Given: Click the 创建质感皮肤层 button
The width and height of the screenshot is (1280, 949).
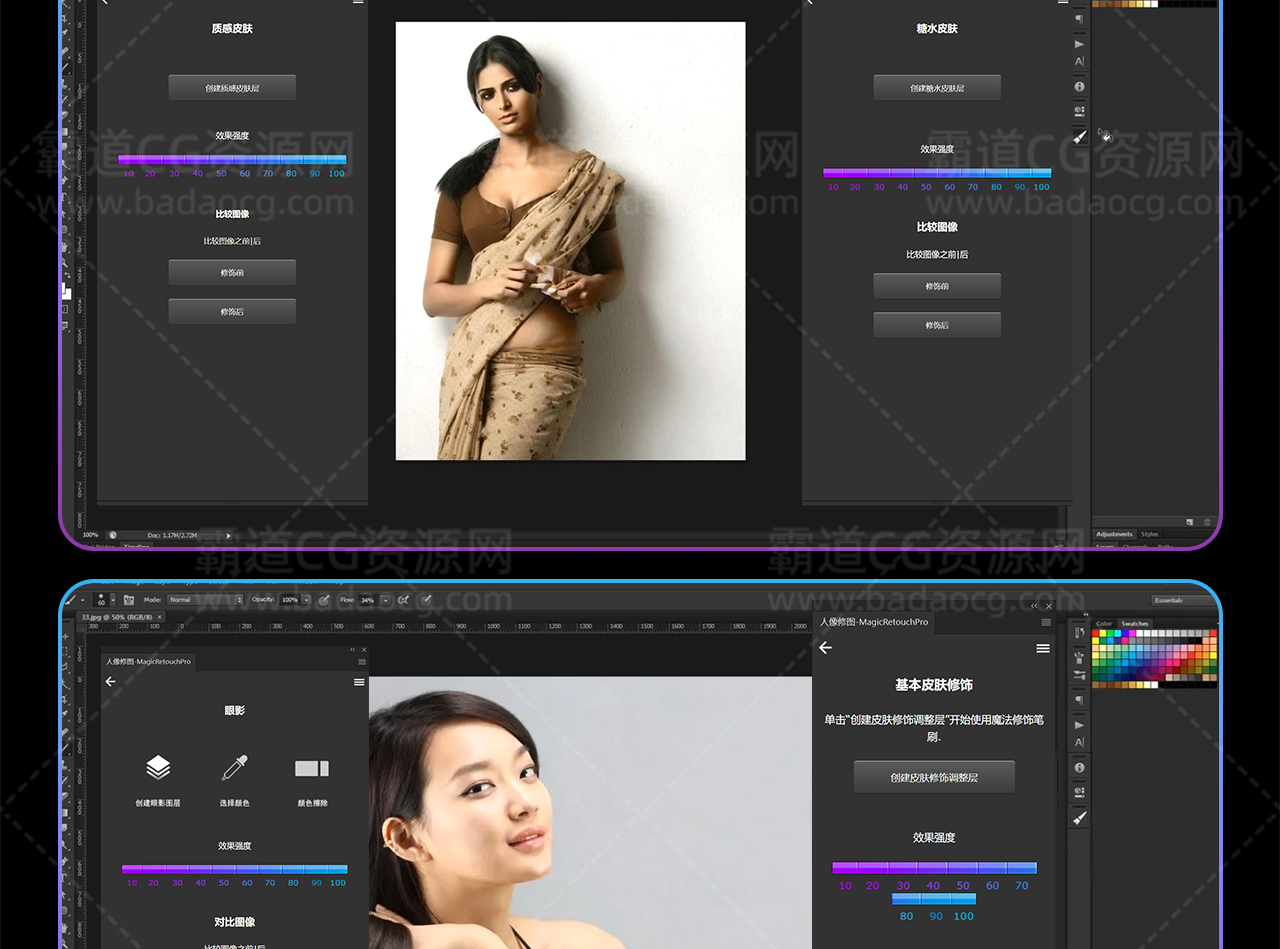Looking at the screenshot, I should coord(232,88).
